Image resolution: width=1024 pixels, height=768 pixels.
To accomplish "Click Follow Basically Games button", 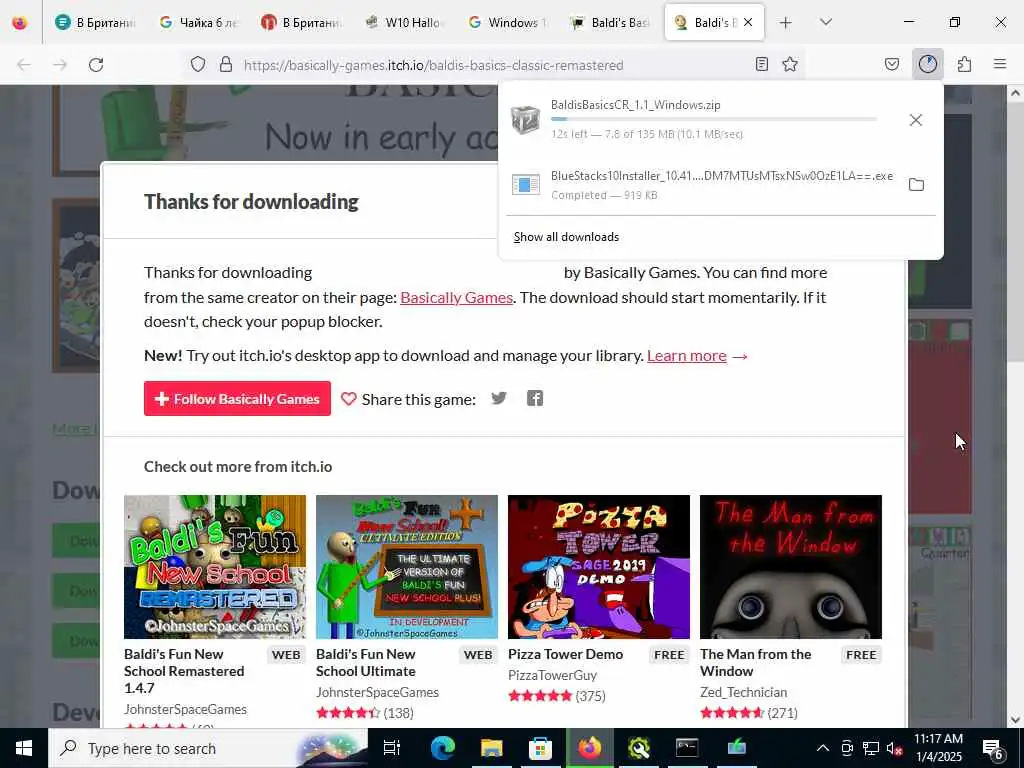I will click(237, 398).
